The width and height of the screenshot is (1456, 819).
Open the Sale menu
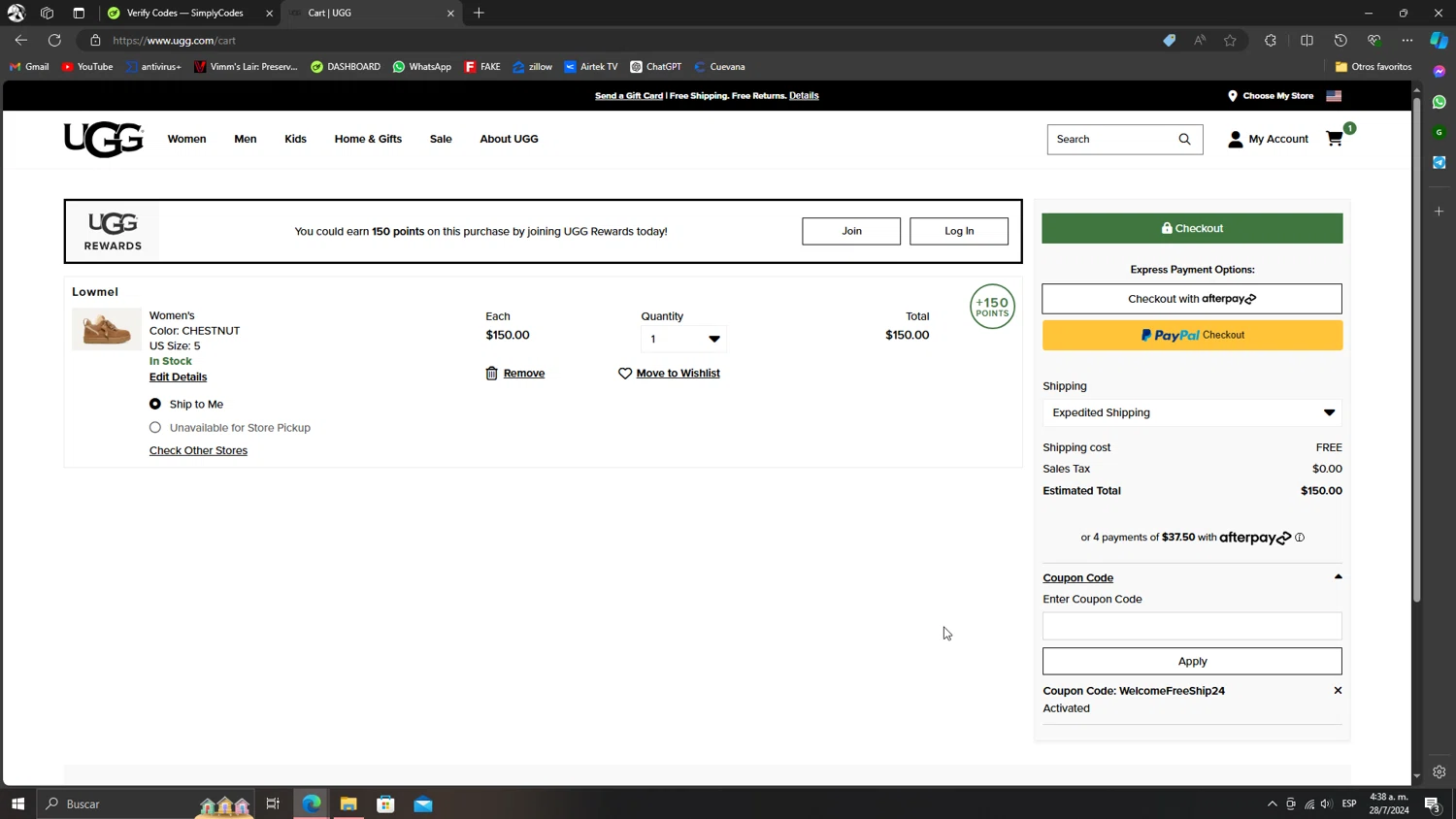tap(441, 139)
